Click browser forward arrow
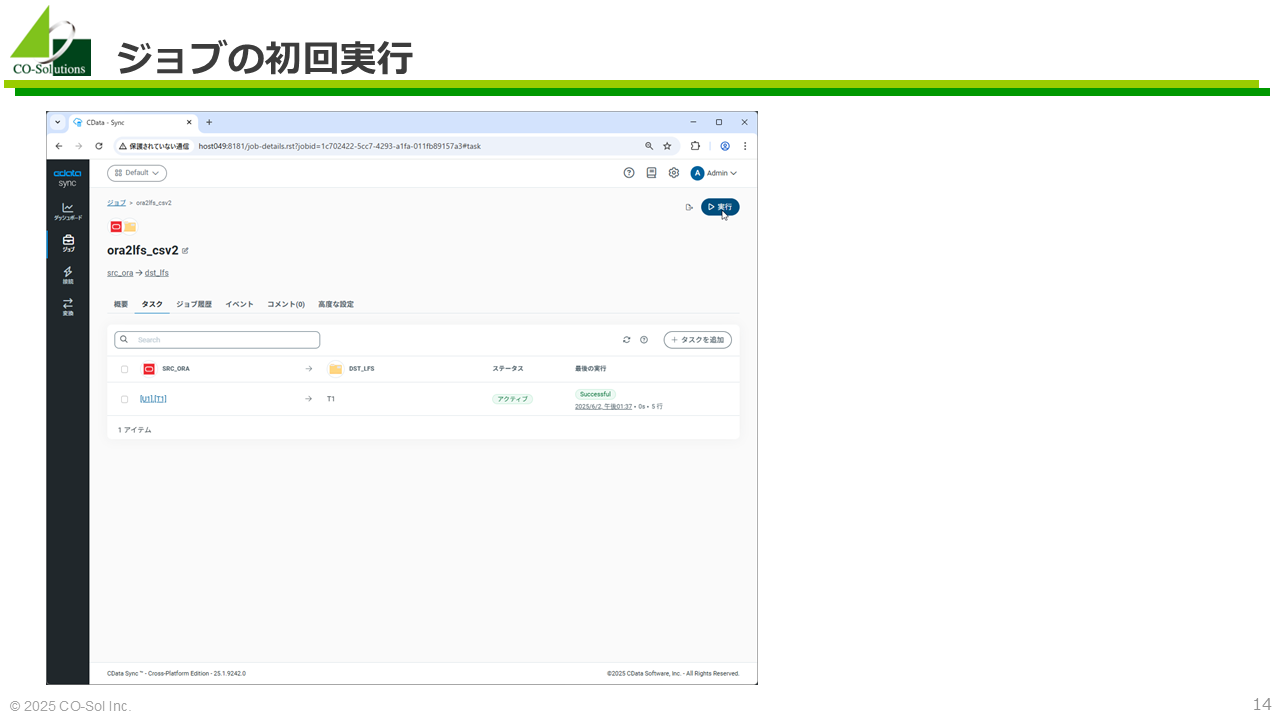Screen dimensions: 1280x720 pos(78,146)
